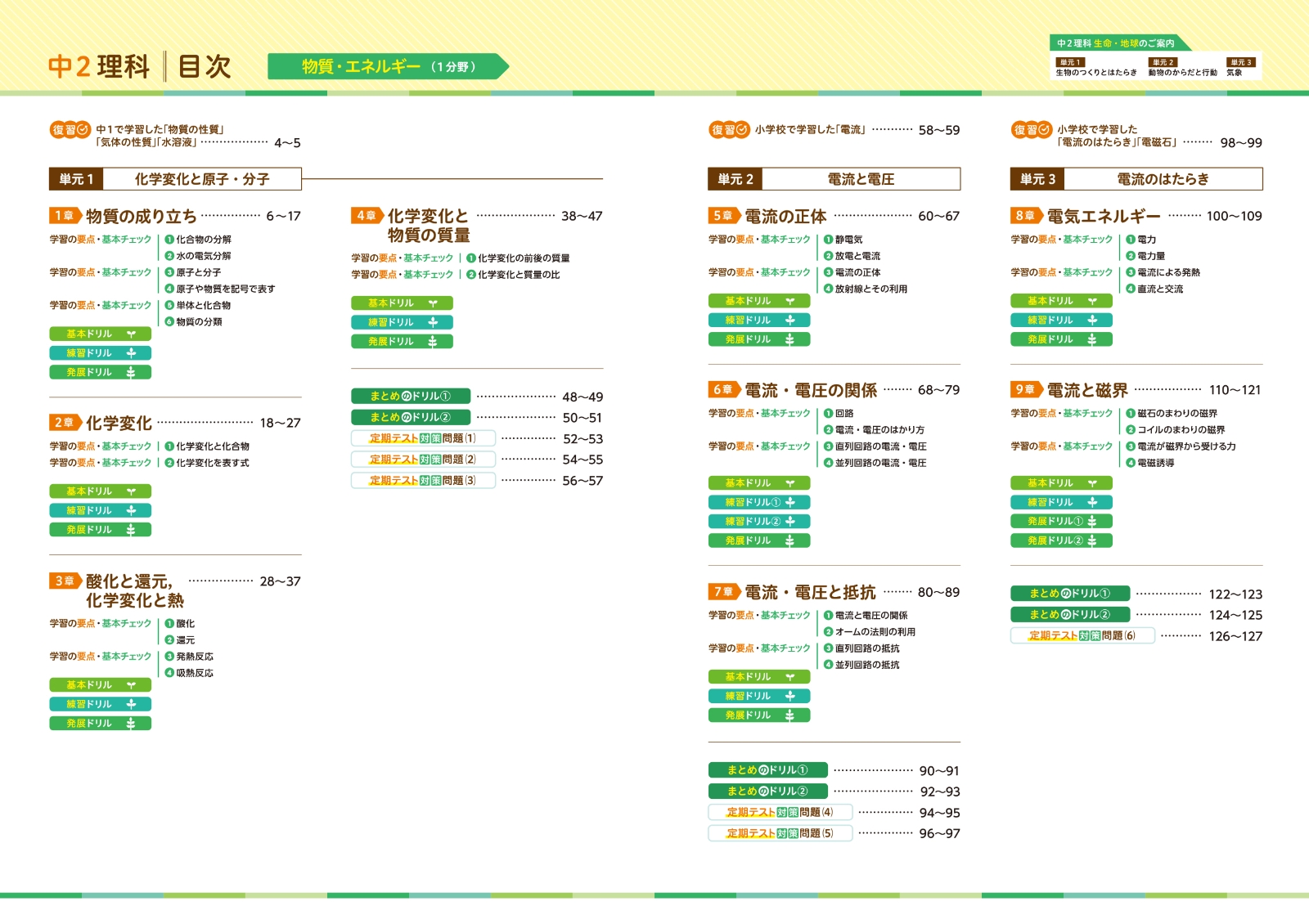Click topic ❹放射線とその利用
The image size is (1309, 924).
866,289
